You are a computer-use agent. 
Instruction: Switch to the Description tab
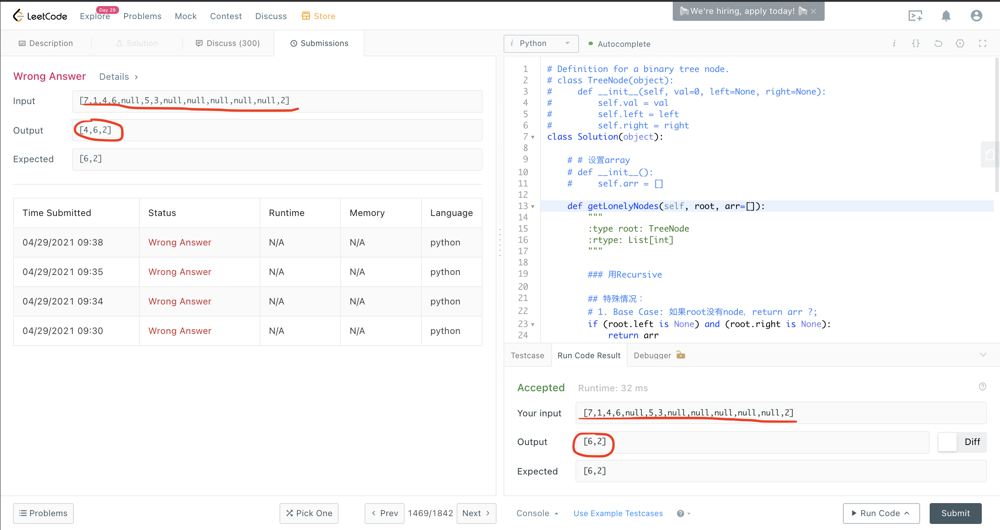click(46, 43)
